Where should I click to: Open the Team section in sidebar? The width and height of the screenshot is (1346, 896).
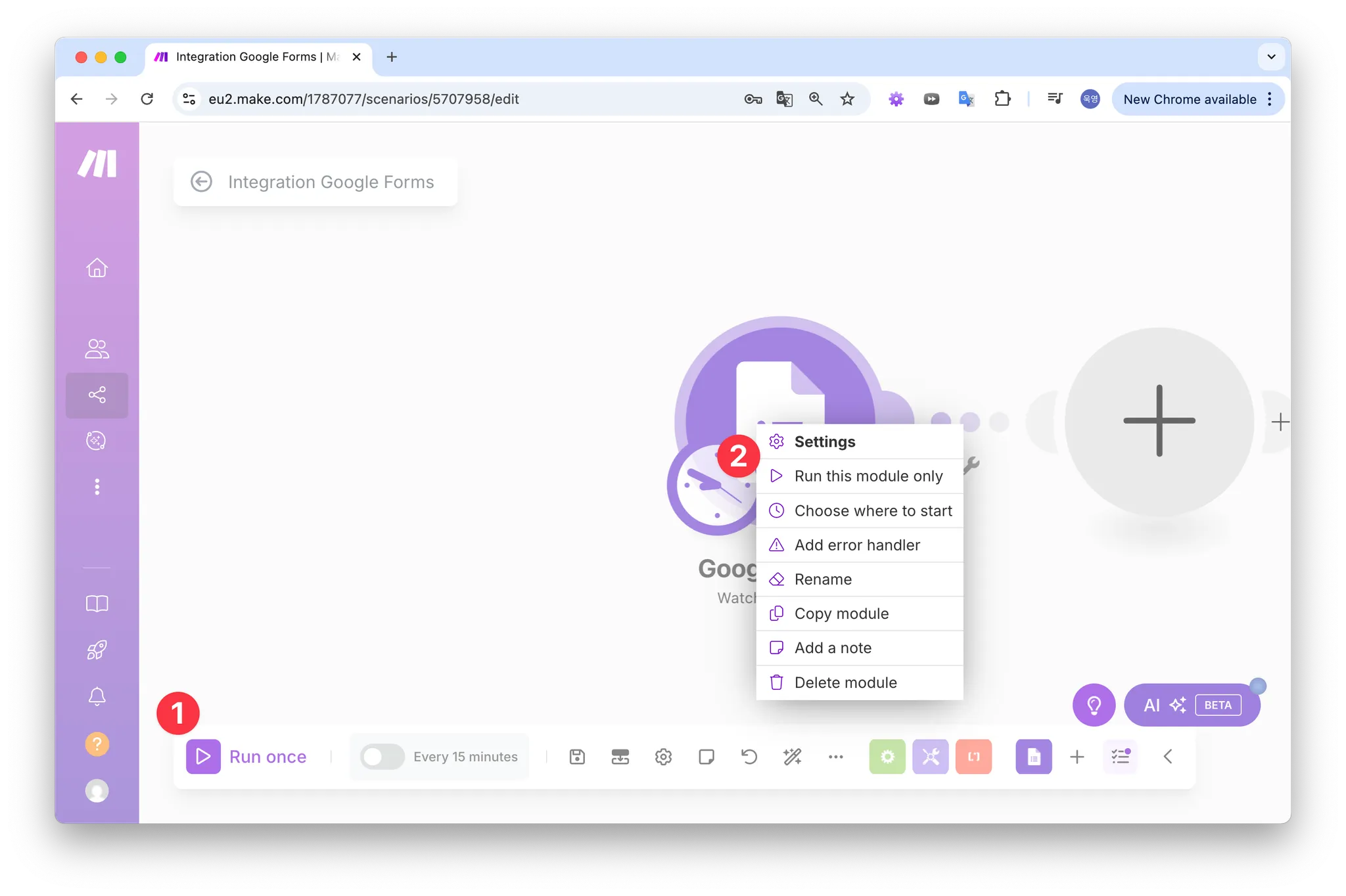[97, 348]
